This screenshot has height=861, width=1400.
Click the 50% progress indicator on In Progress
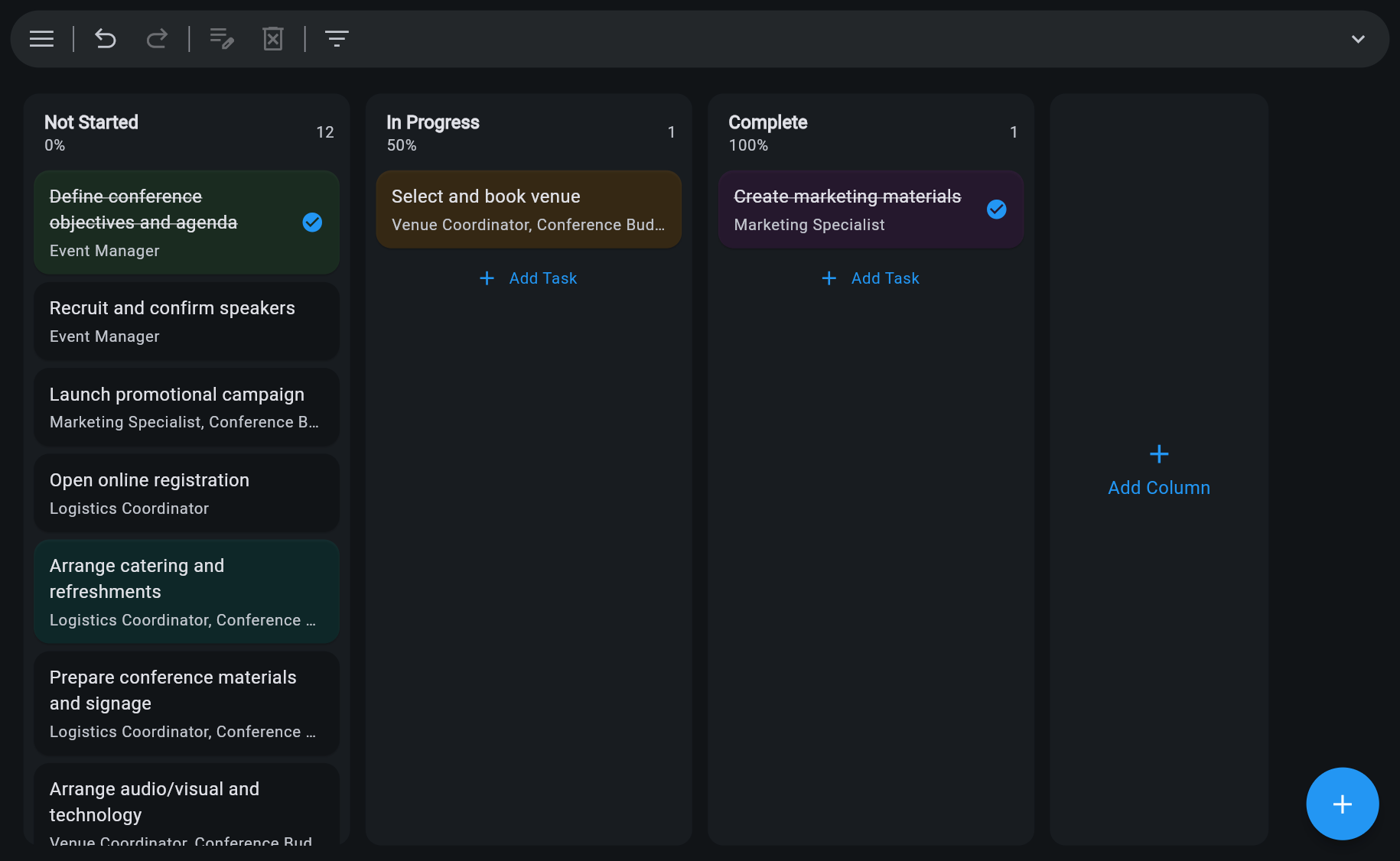(x=402, y=145)
